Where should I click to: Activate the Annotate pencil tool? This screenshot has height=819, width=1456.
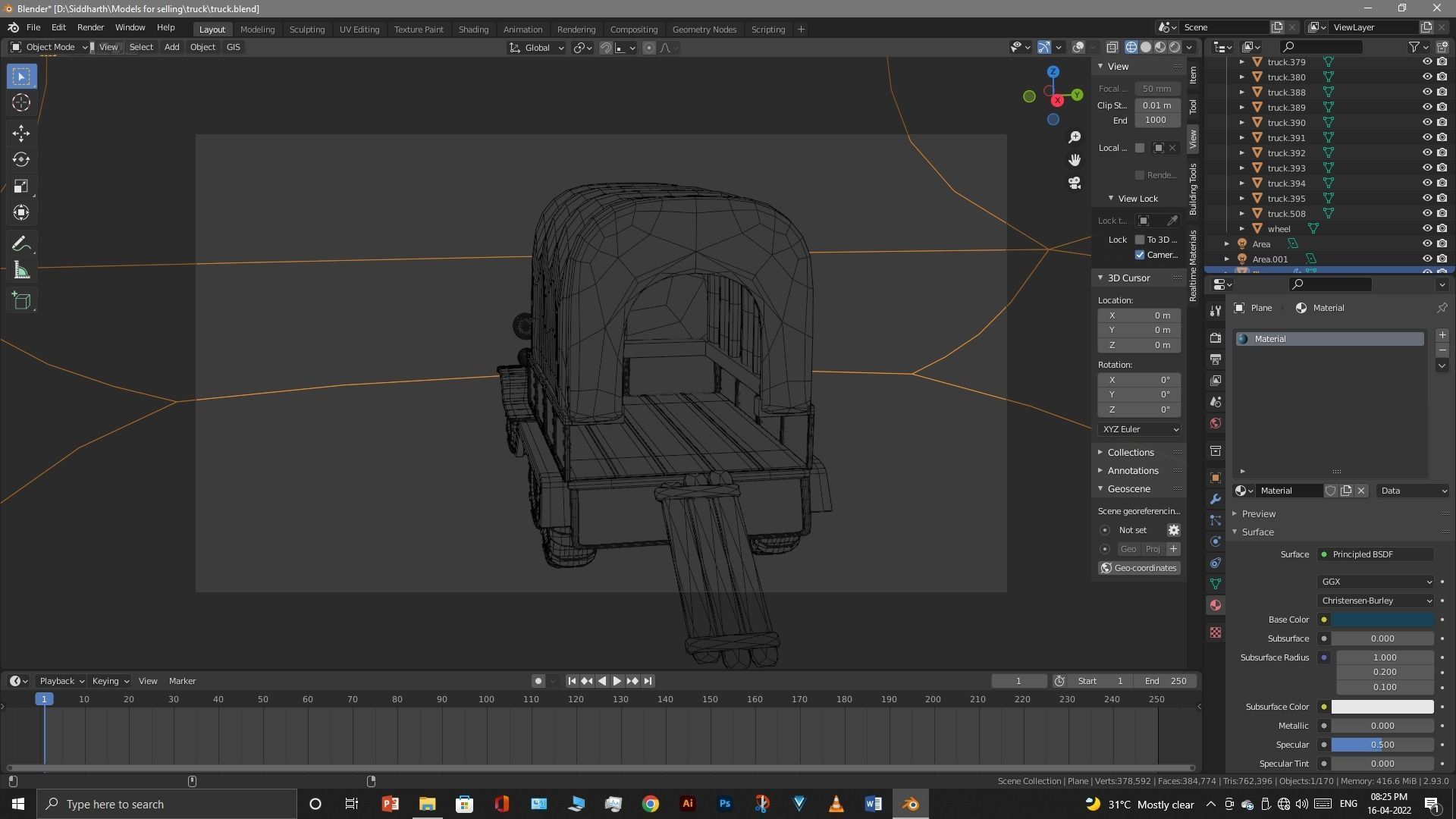tap(21, 244)
